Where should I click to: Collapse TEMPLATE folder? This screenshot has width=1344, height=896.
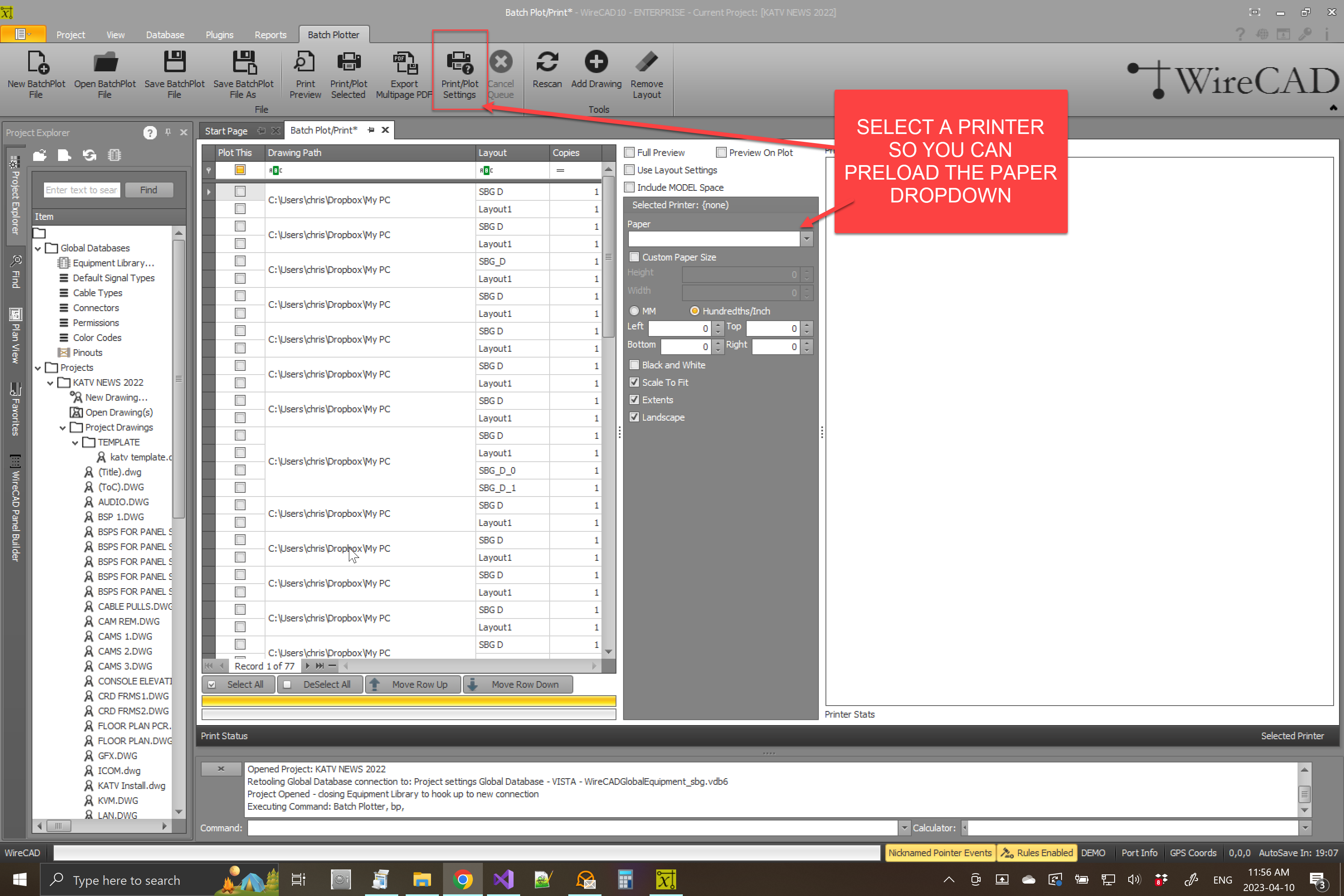click(75, 442)
